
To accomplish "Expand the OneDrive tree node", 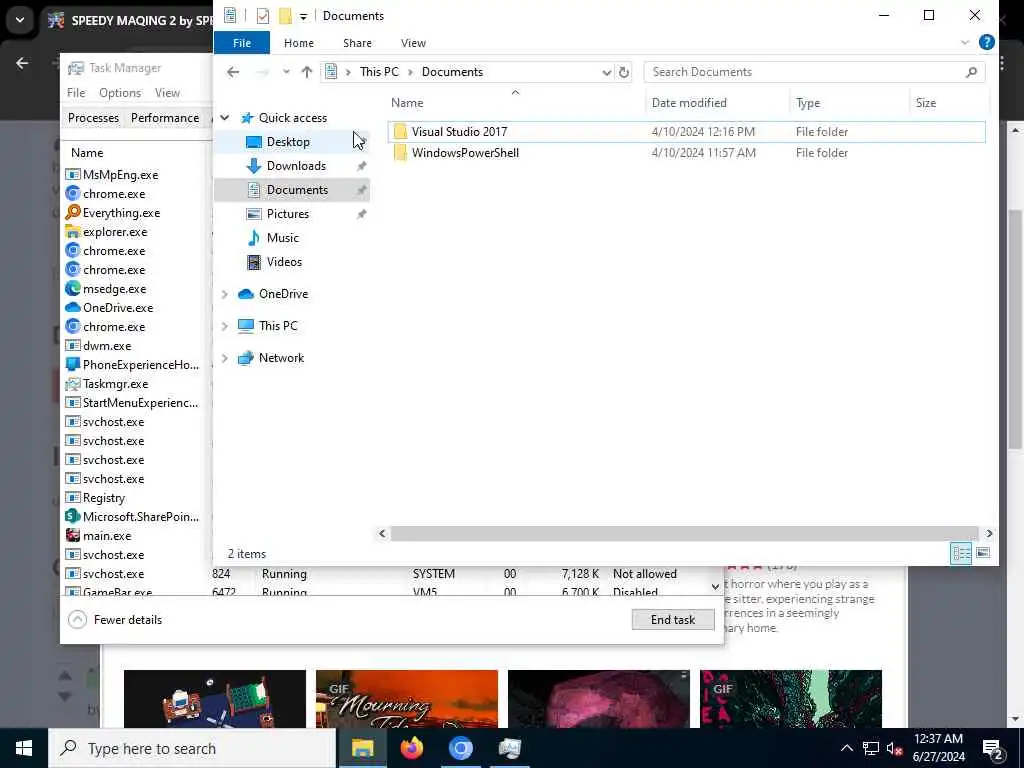I will 225,295.
